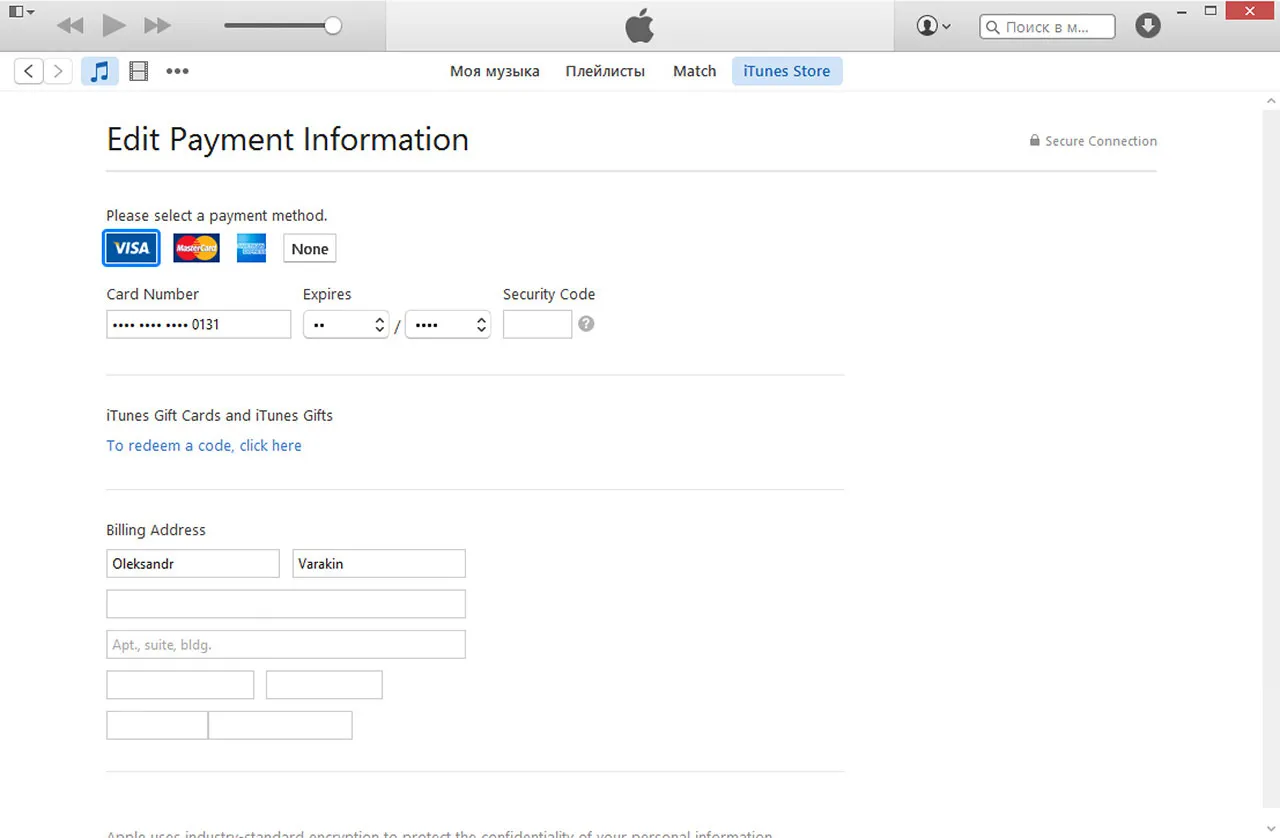
Task: Click the security code help question icon
Action: [586, 324]
